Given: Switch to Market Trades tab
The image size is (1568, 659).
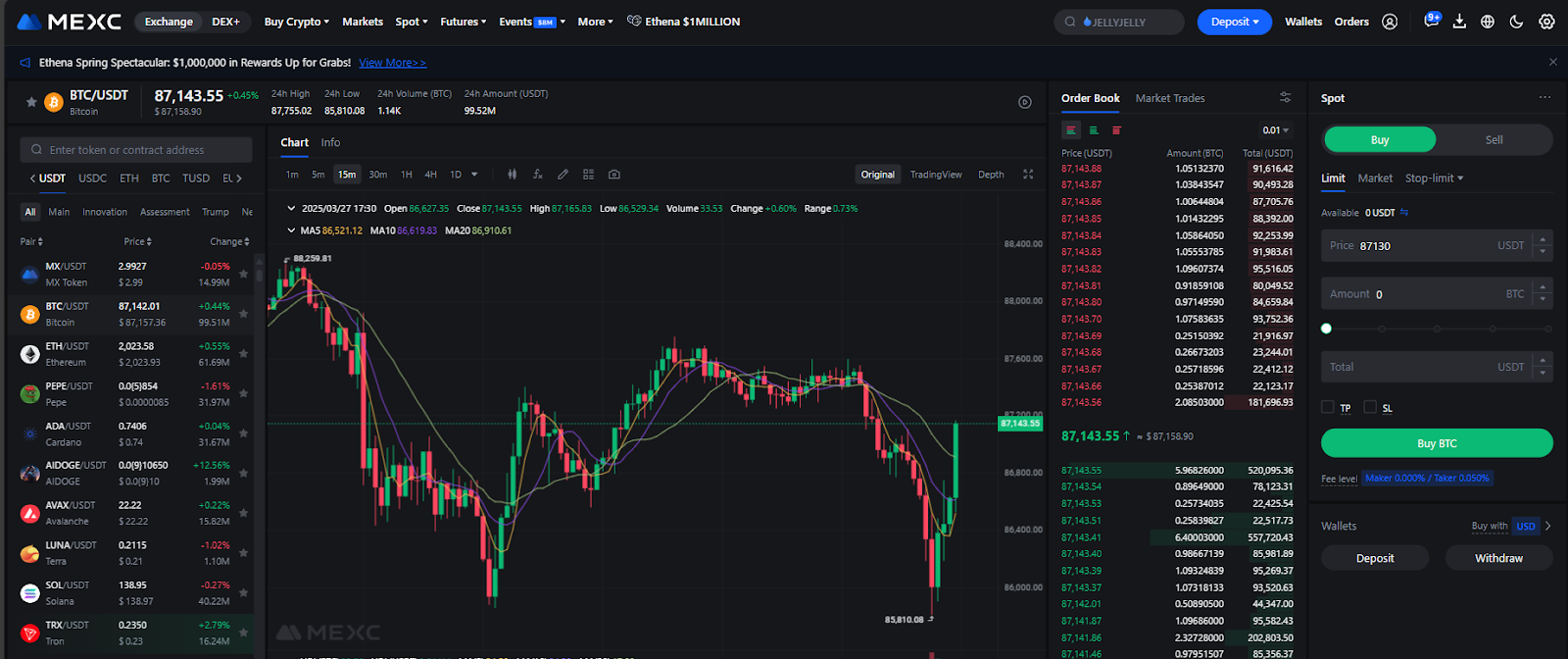Looking at the screenshot, I should [1170, 98].
